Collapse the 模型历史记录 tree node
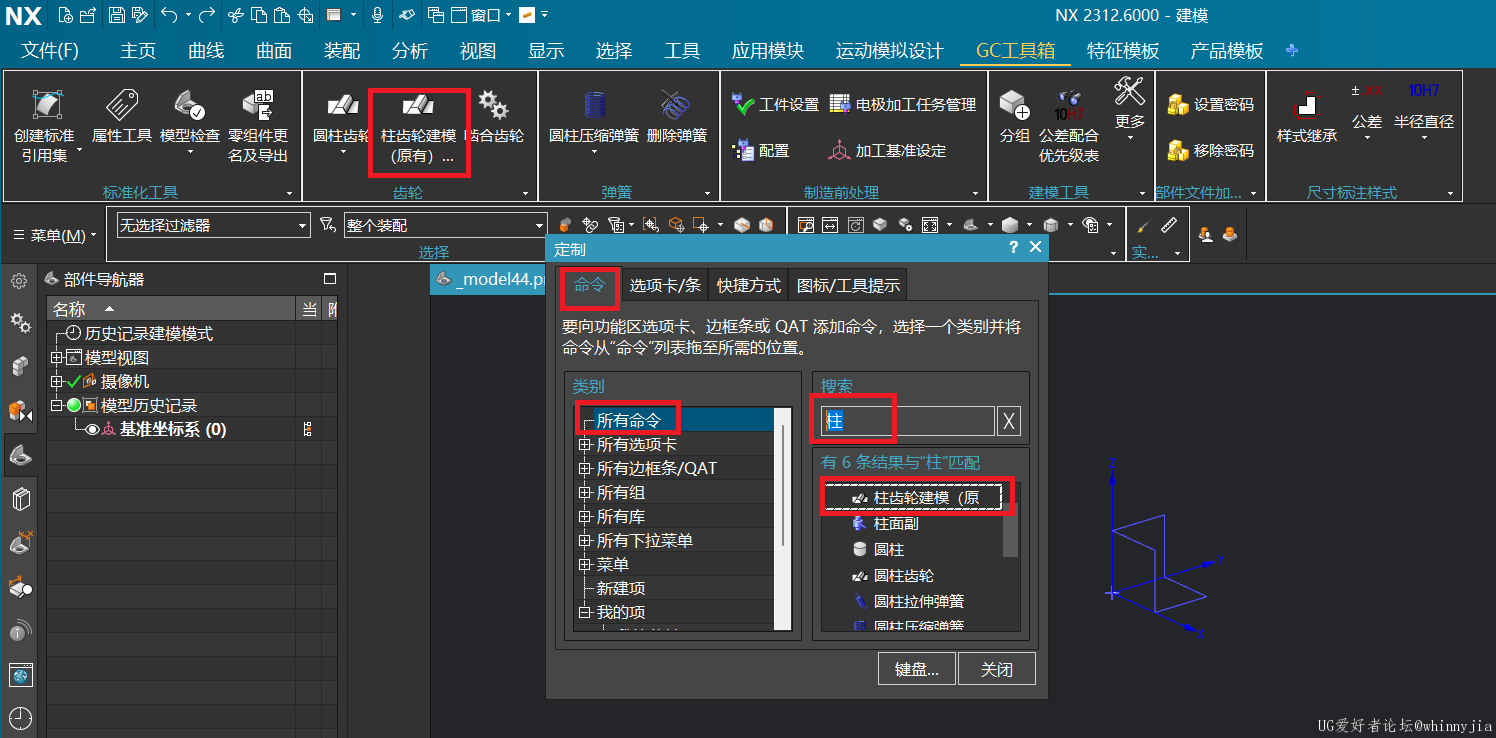This screenshot has width=1496, height=738. 57,406
